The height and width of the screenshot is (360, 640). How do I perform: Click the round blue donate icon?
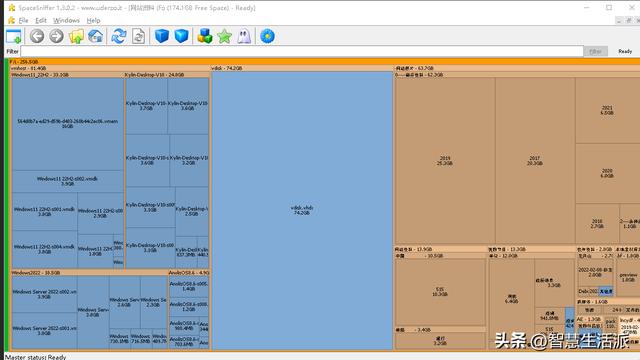(267, 36)
